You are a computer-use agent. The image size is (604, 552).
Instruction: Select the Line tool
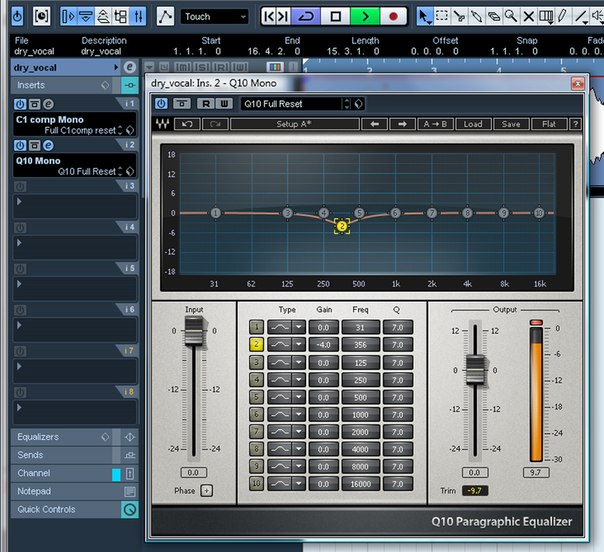click(x=581, y=17)
